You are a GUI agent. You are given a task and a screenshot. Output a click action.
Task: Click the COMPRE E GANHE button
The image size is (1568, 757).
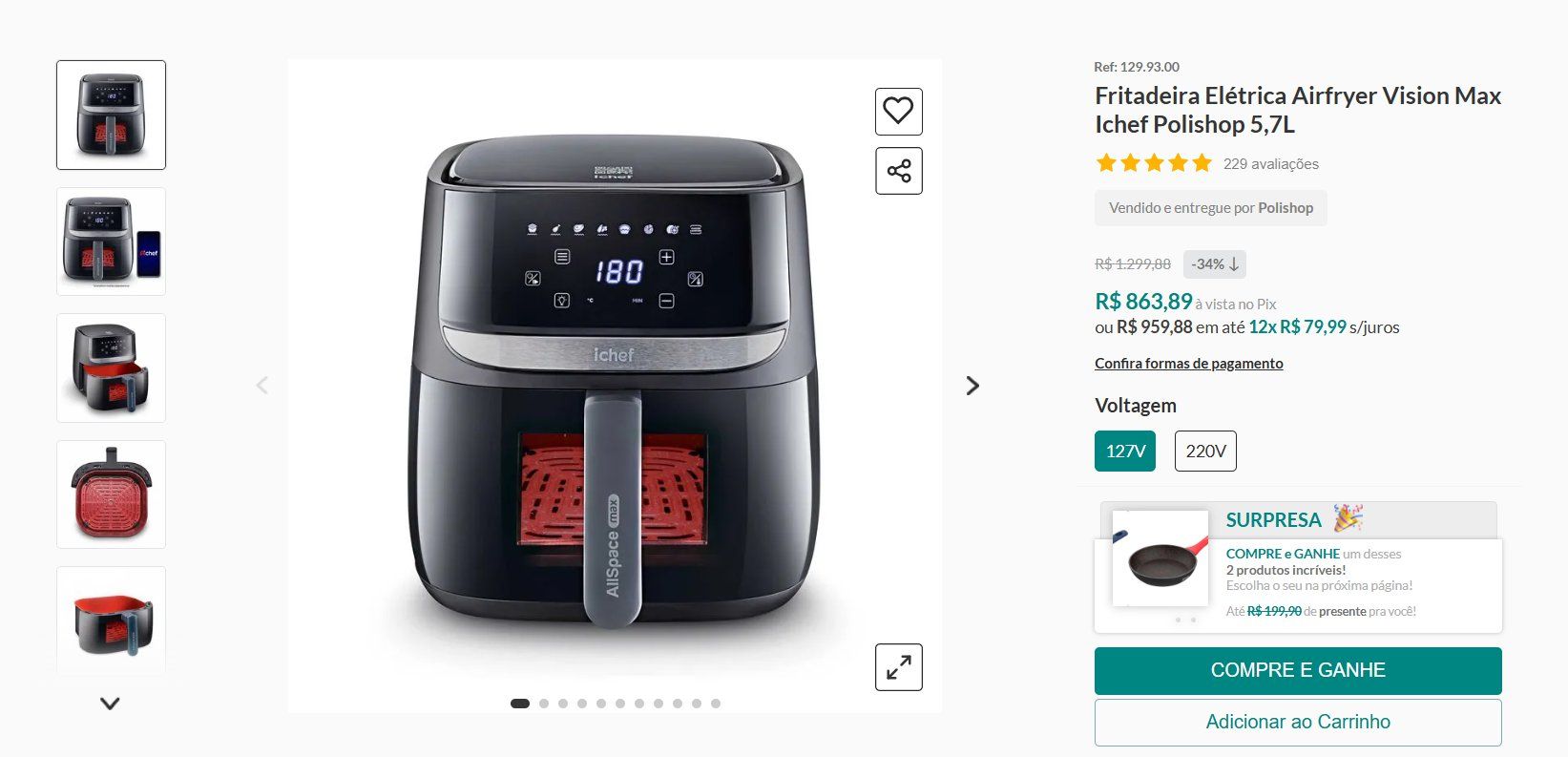click(1298, 671)
